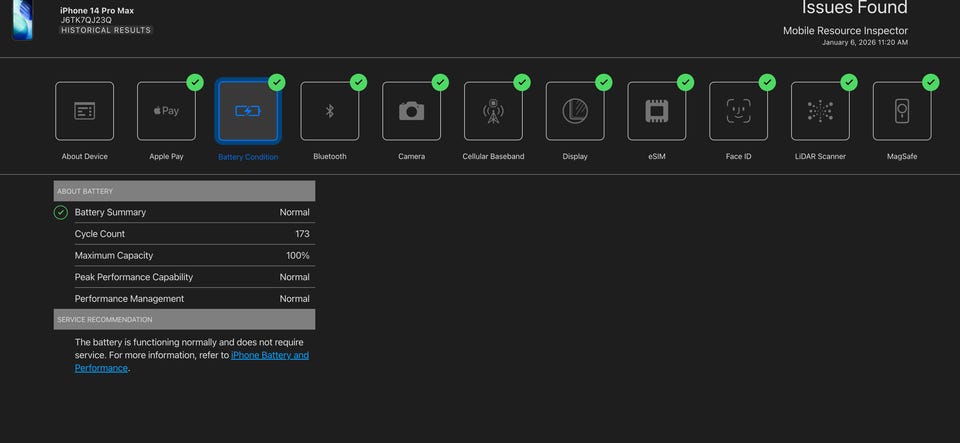Open the Bluetooth diagnostic tile
The width and height of the screenshot is (960, 443).
click(330, 111)
